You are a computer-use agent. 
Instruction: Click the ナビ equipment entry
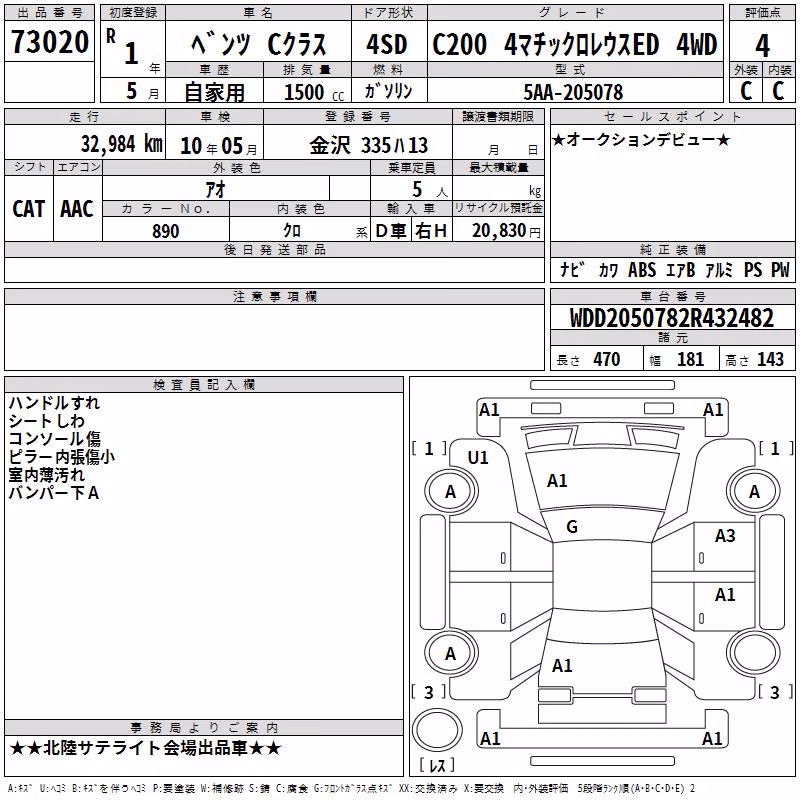point(571,269)
